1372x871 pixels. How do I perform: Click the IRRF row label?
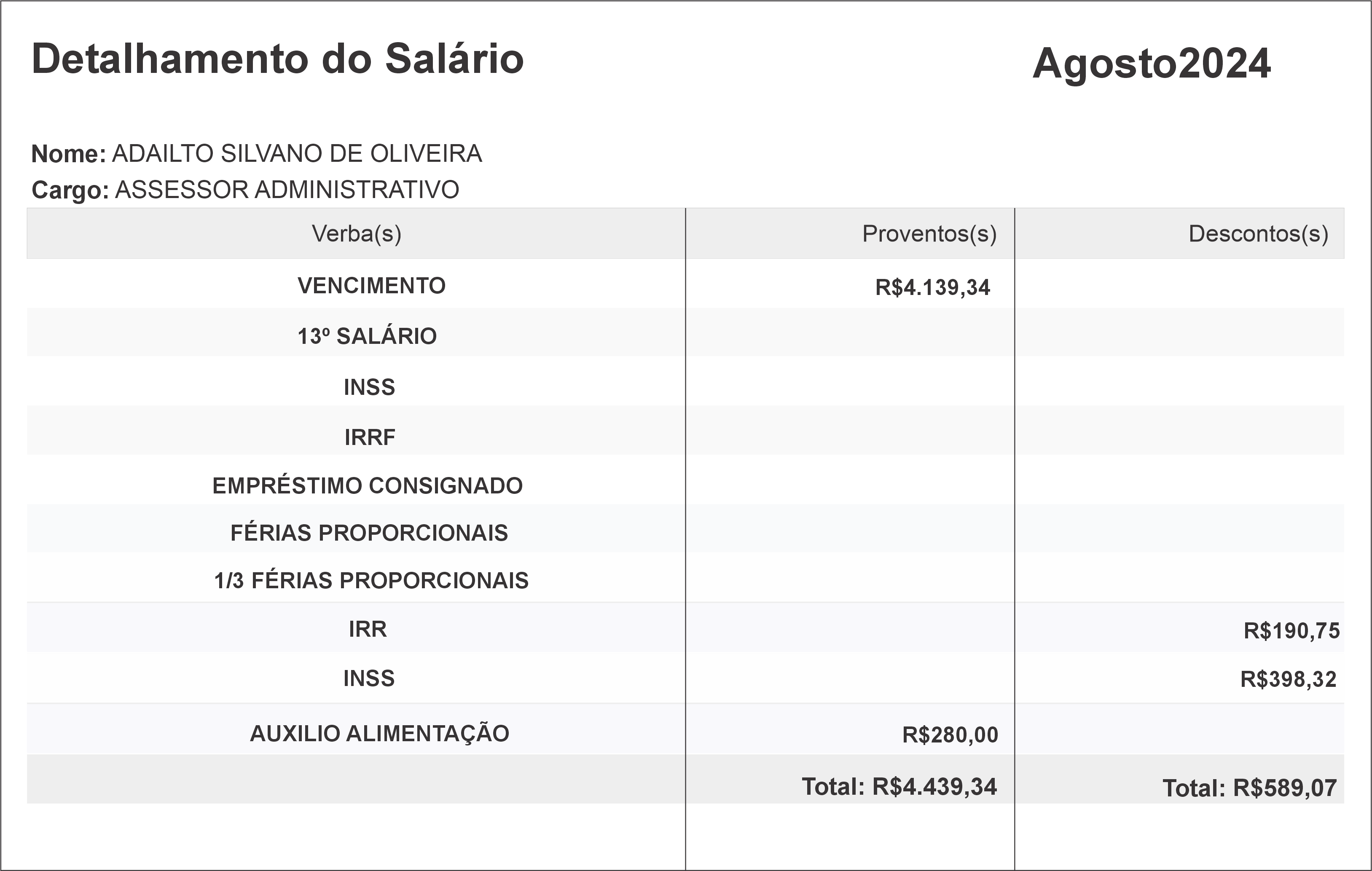point(370,437)
